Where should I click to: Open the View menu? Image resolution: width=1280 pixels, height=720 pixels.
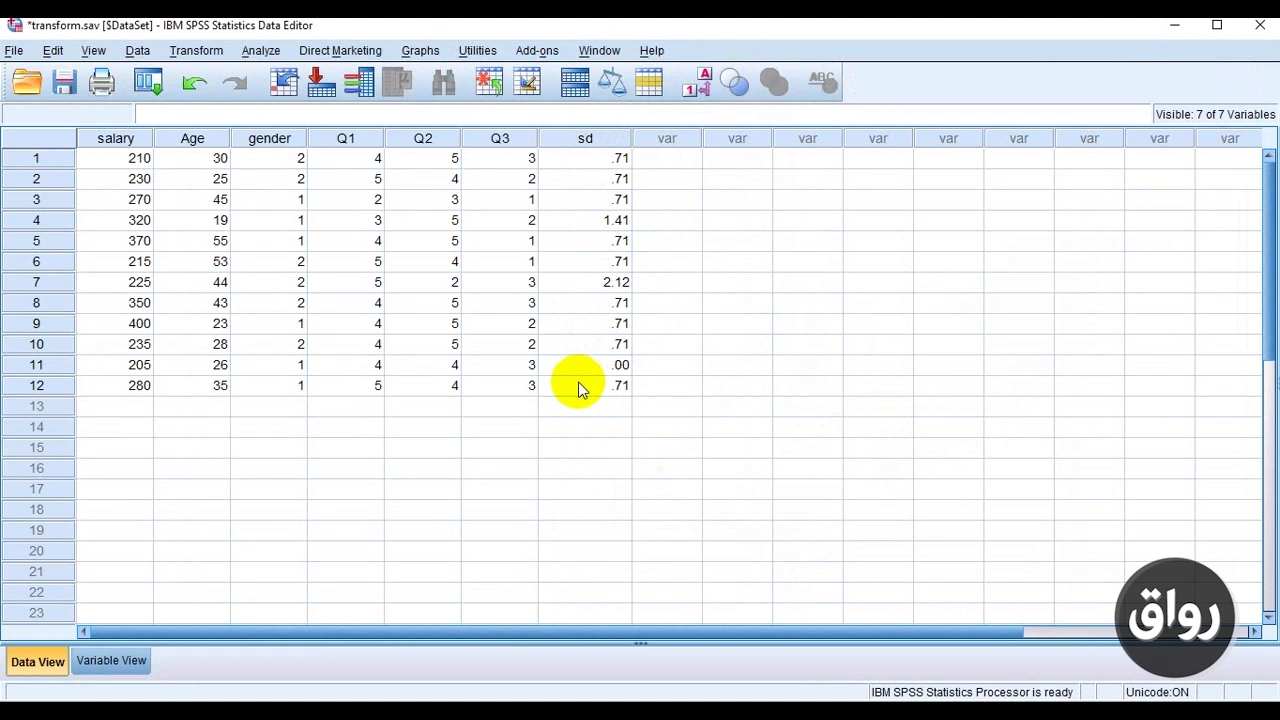(93, 50)
